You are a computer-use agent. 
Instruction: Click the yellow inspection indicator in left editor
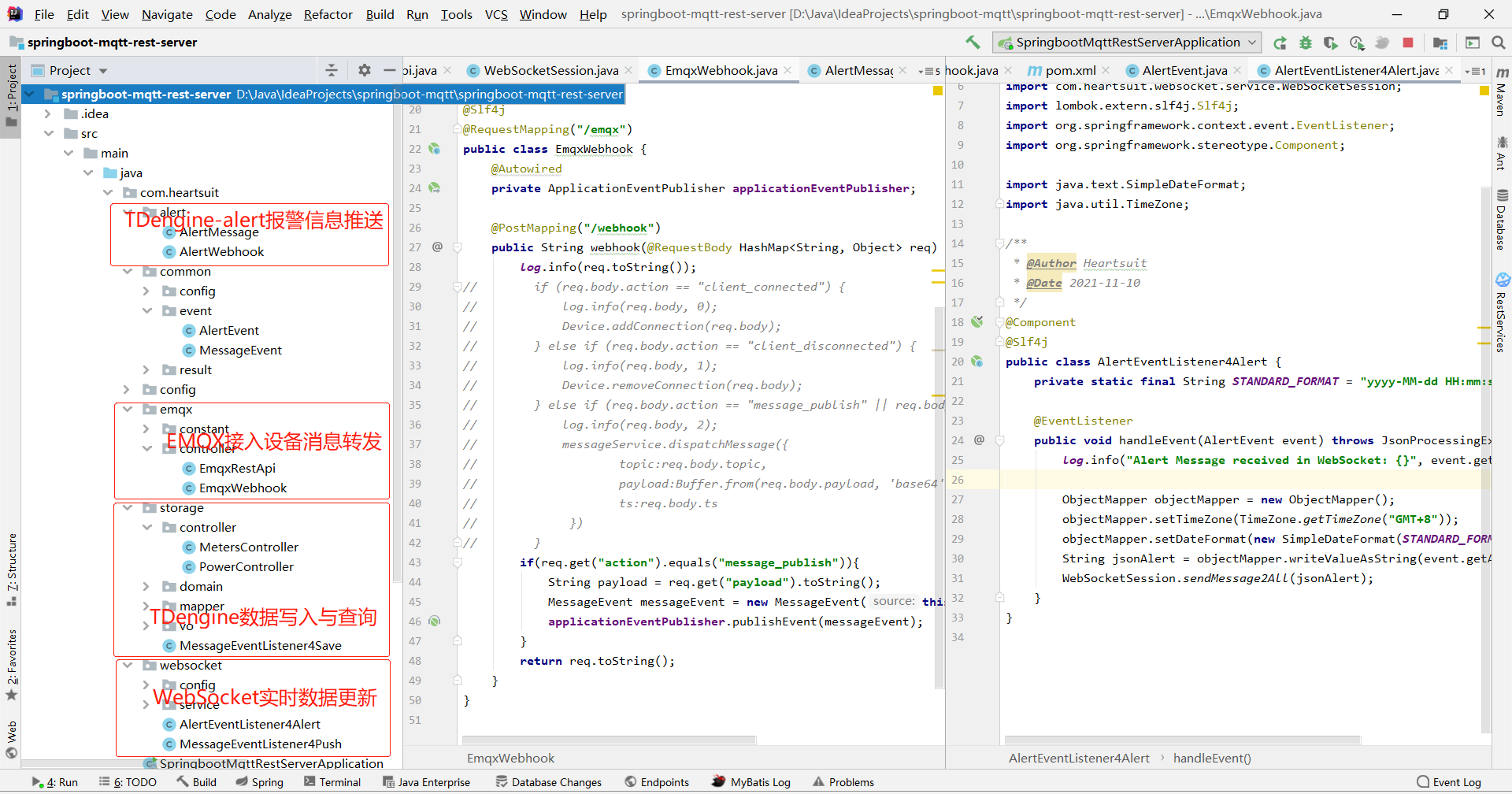tap(938, 91)
